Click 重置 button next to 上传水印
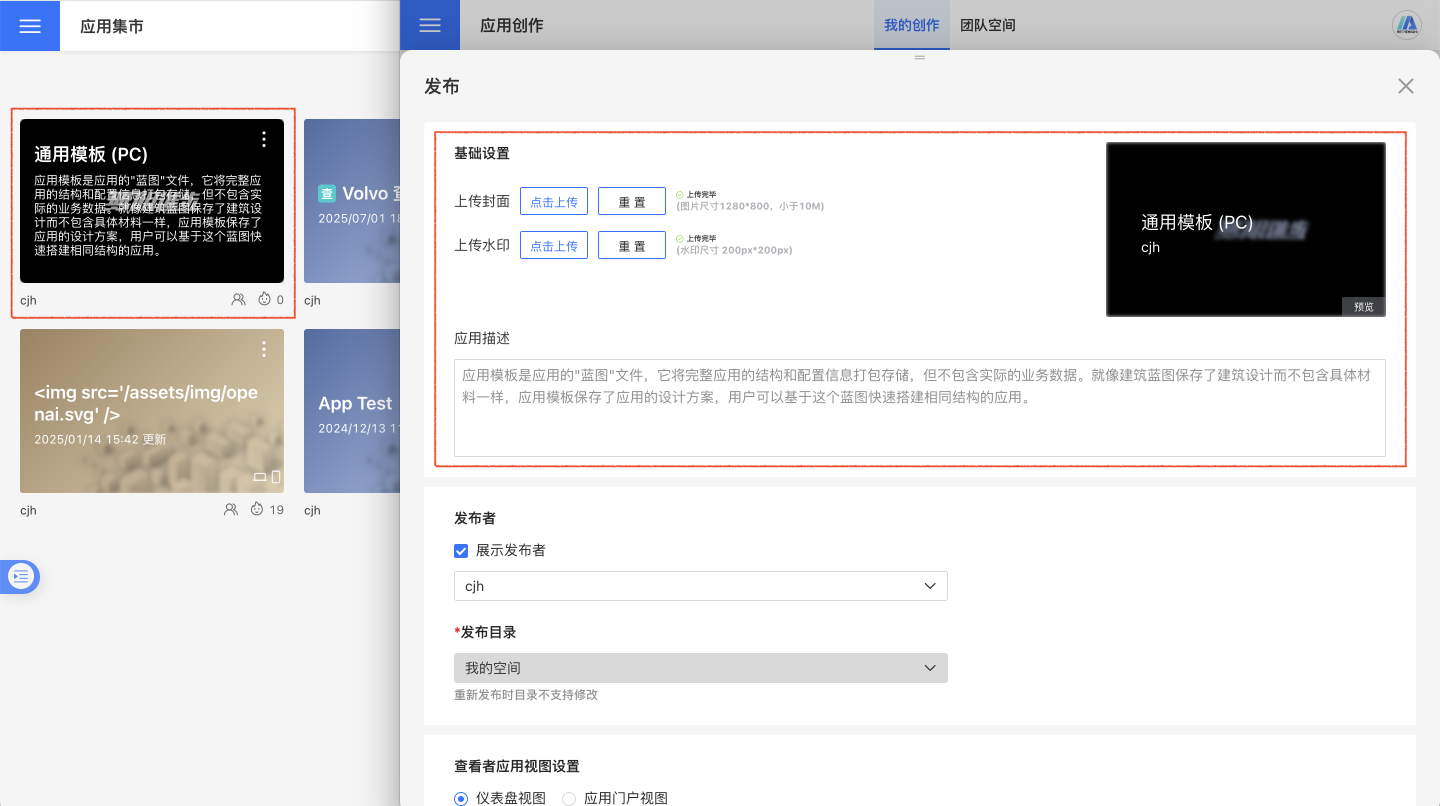This screenshot has width=1440, height=806. [x=631, y=245]
